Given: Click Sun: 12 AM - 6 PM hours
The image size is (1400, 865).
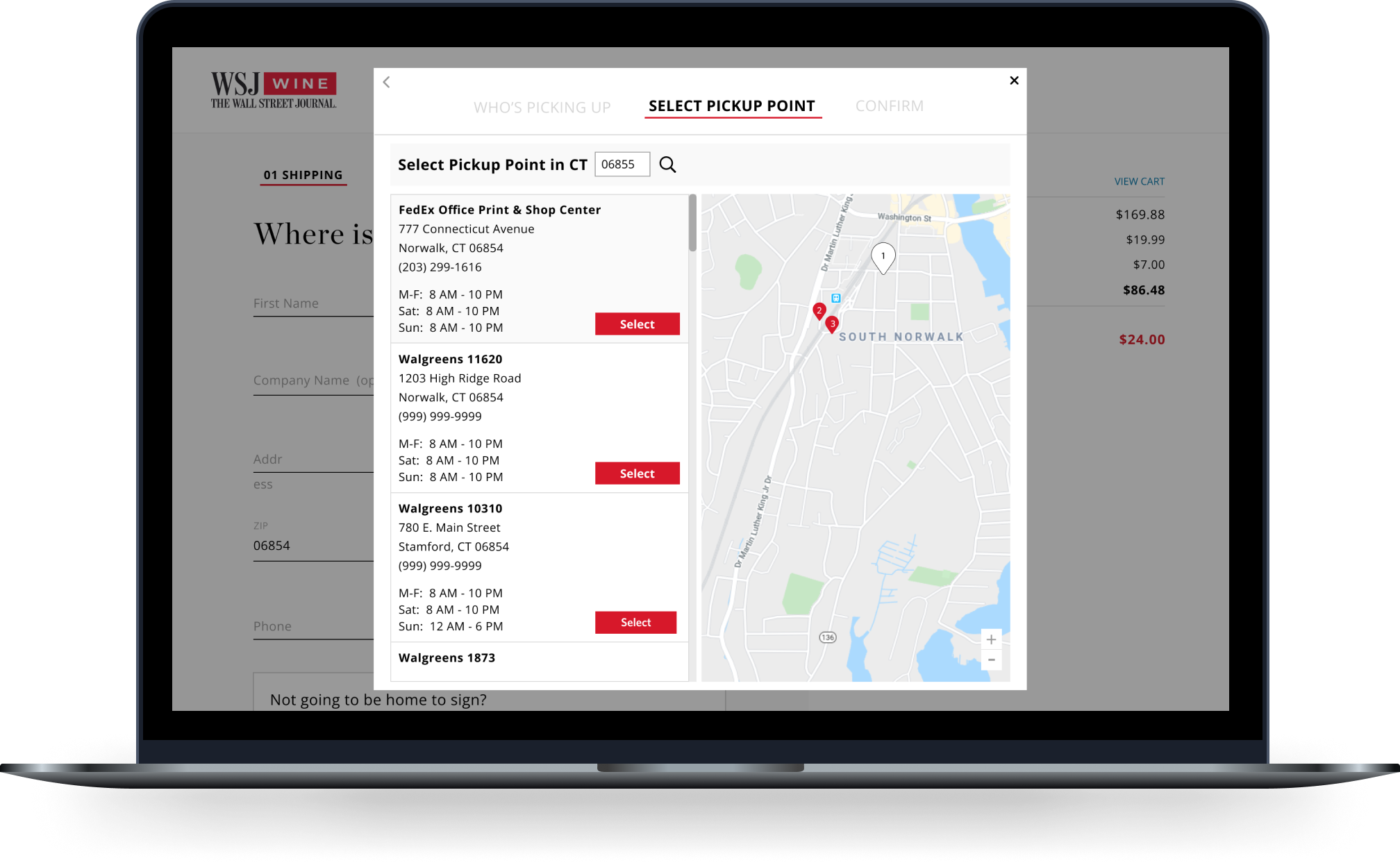Looking at the screenshot, I should (x=451, y=626).
